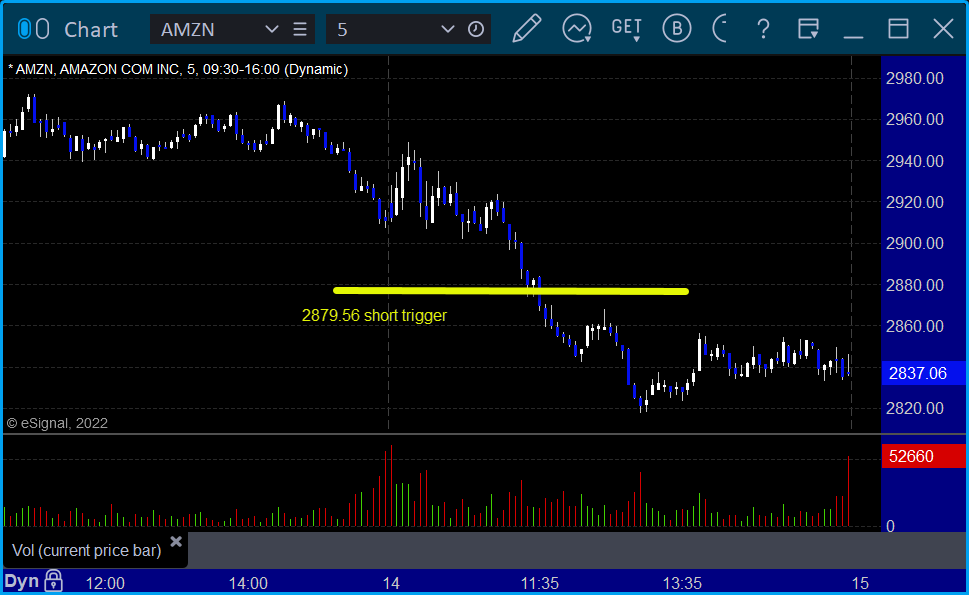969x595 pixels.
Task: Click the 2900.00 price axis label
Action: (915, 243)
